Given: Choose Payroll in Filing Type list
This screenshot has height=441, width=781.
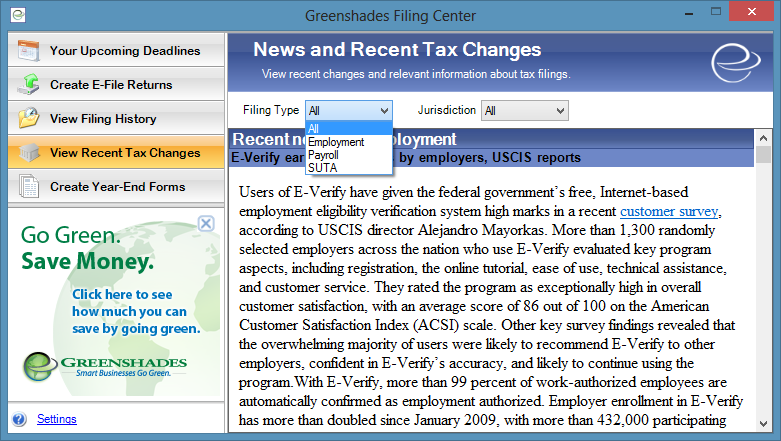Looking at the screenshot, I should [x=349, y=155].
